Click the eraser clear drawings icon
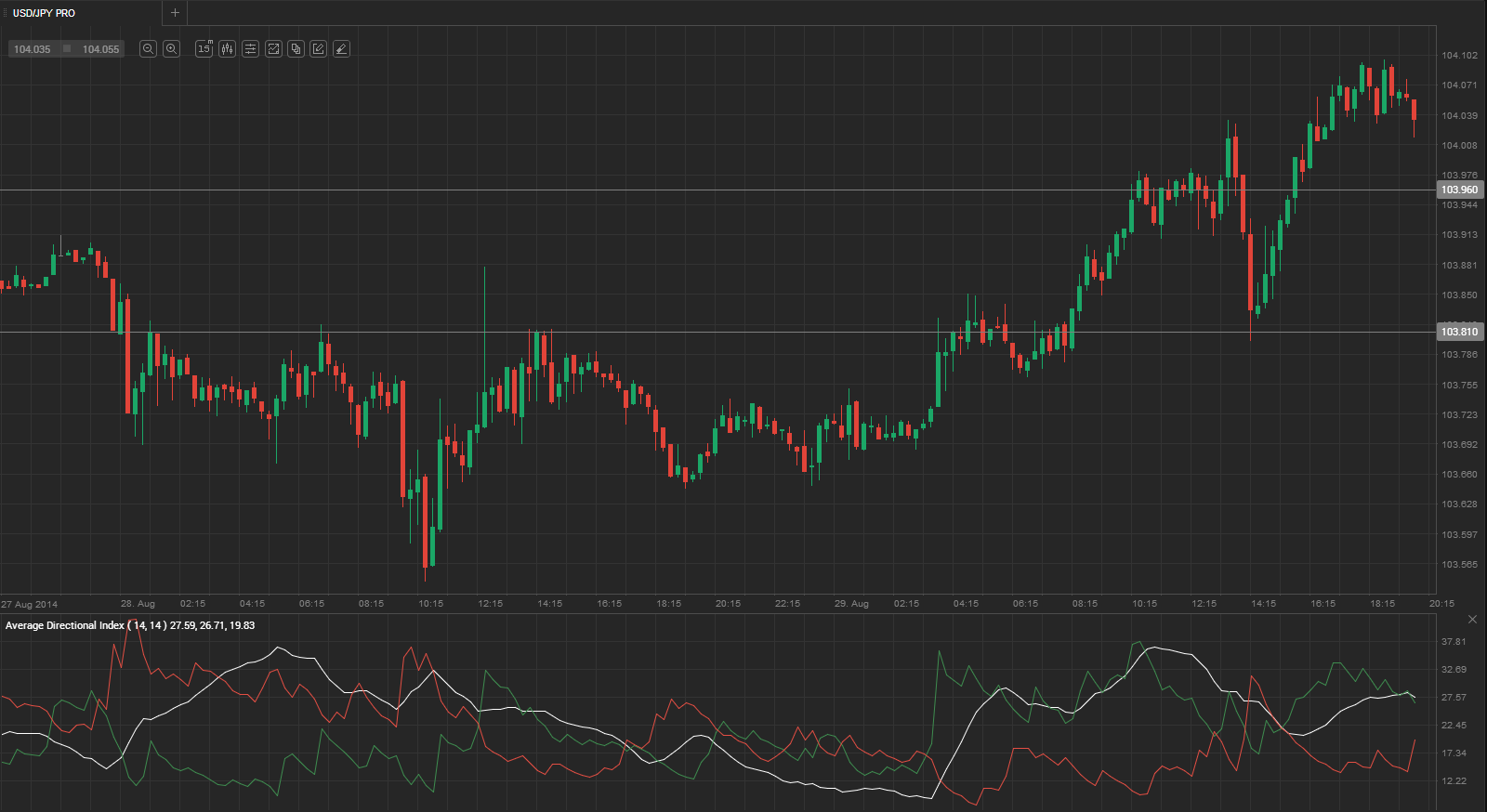This screenshot has width=1487, height=812. click(341, 49)
